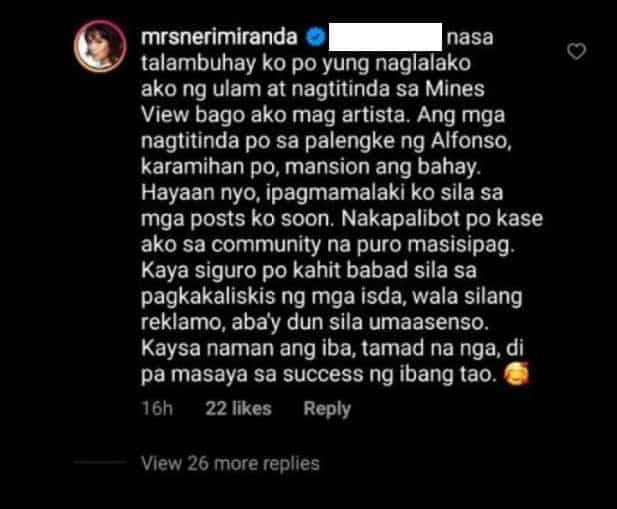Open the whited-out mentioned user tag

pyautogui.click(x=385, y=37)
